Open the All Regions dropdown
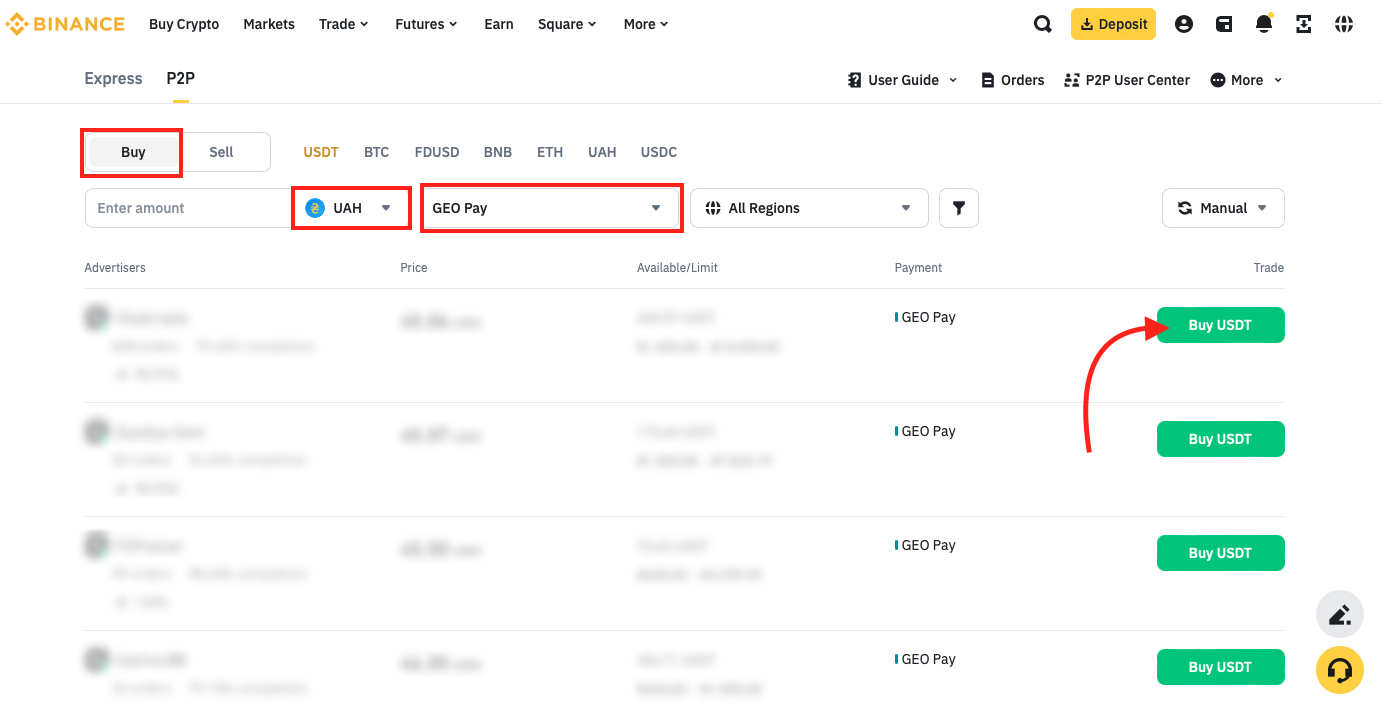Screen dimensions: 1382x708 pyautogui.click(x=809, y=208)
